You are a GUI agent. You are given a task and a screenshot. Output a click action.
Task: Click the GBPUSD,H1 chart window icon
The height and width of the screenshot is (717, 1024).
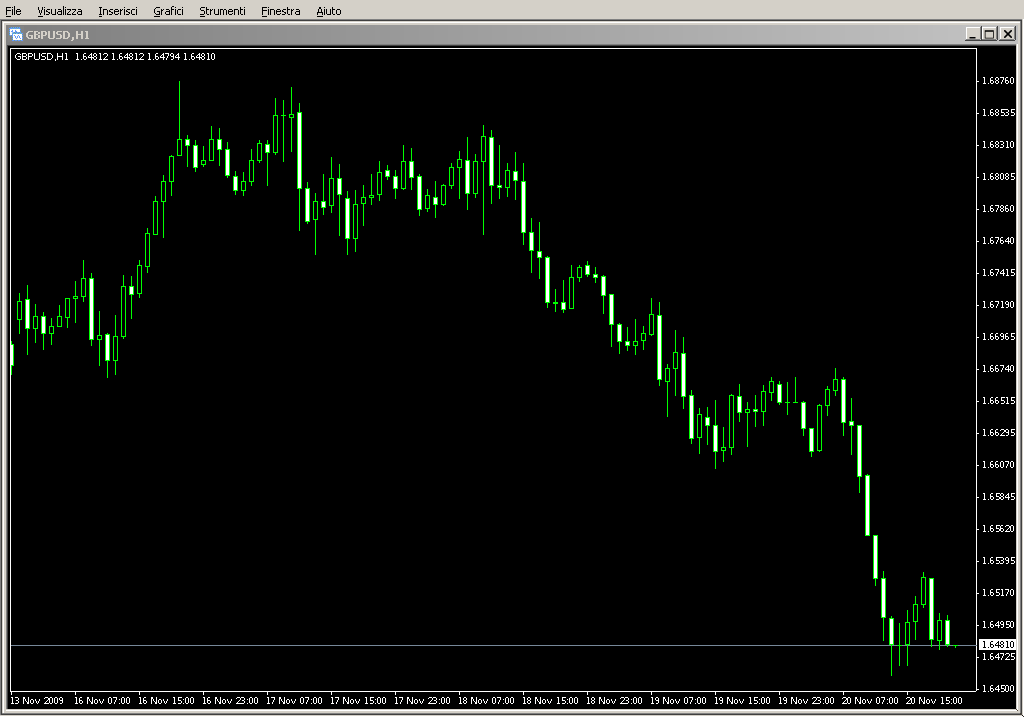pyautogui.click(x=16, y=35)
